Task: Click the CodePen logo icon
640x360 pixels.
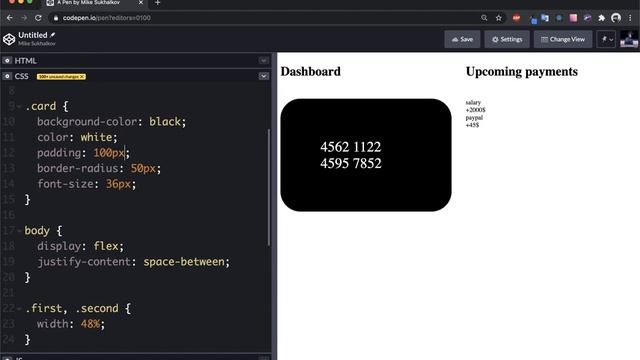Action: (x=9, y=39)
